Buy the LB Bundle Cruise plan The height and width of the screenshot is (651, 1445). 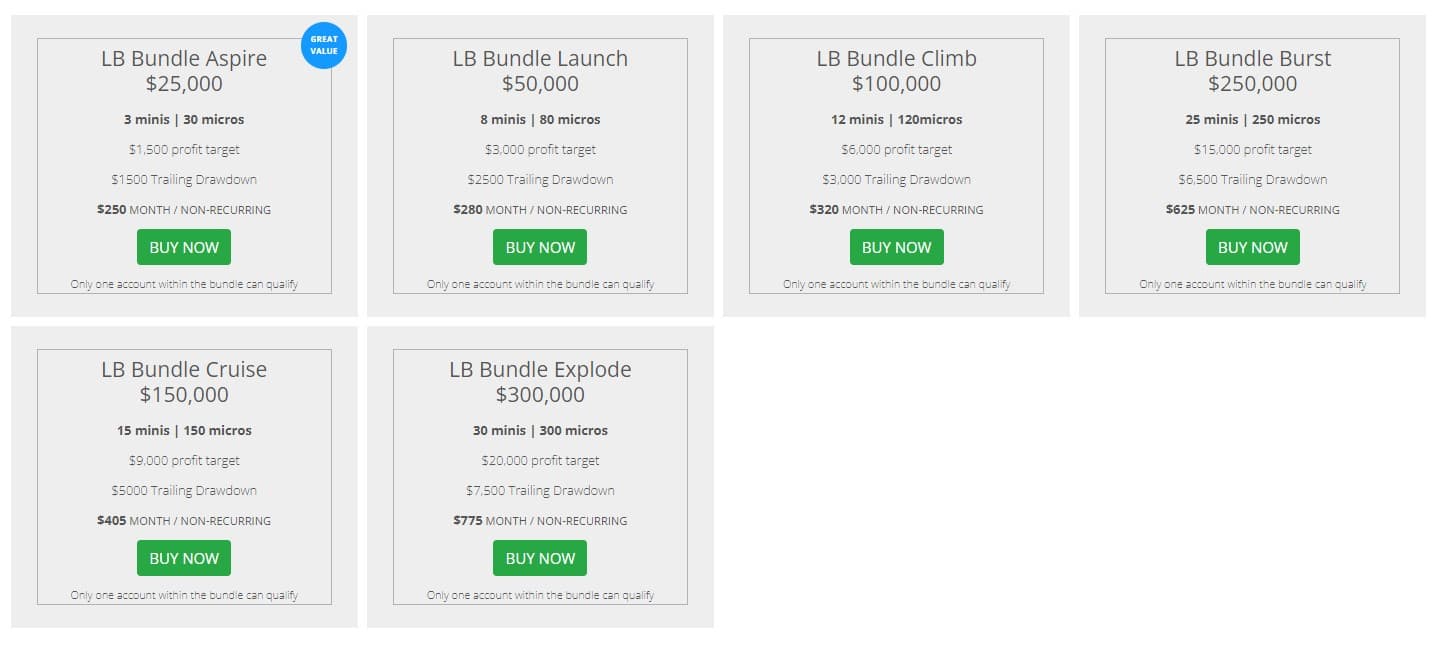click(184, 558)
